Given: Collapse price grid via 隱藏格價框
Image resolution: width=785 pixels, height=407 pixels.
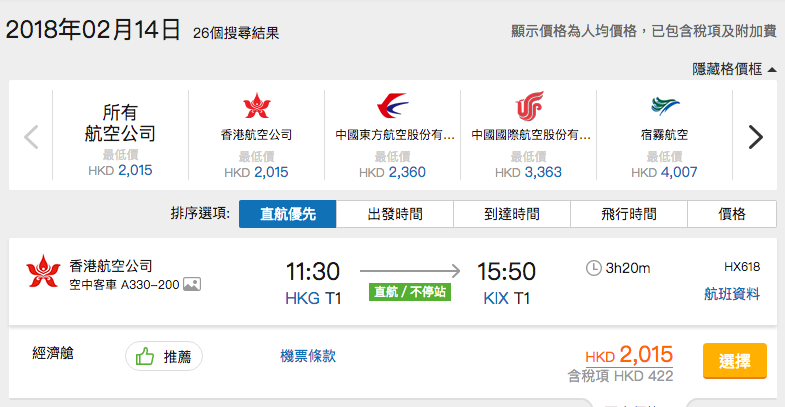Looking at the screenshot, I should [x=734, y=69].
